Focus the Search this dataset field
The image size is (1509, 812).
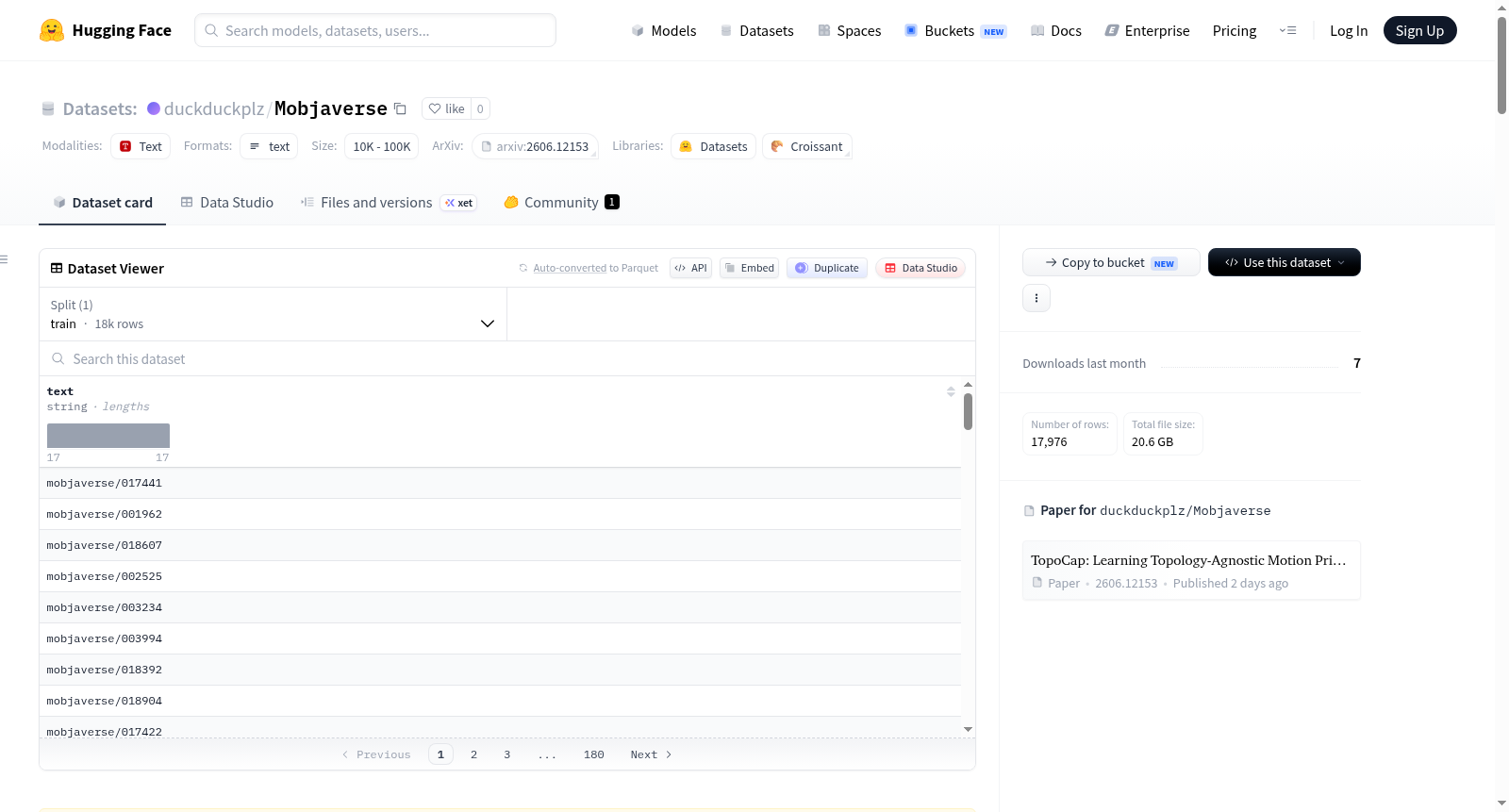[x=507, y=358]
